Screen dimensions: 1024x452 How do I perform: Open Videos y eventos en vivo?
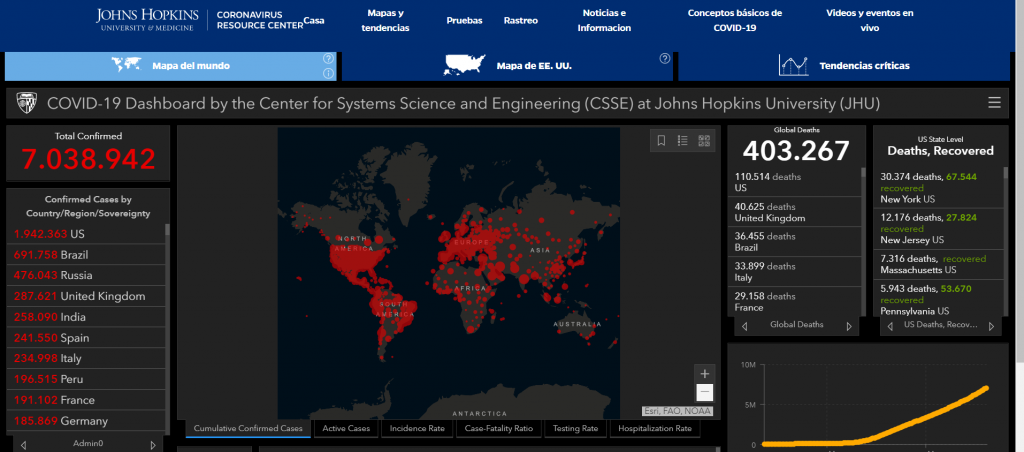click(870, 20)
